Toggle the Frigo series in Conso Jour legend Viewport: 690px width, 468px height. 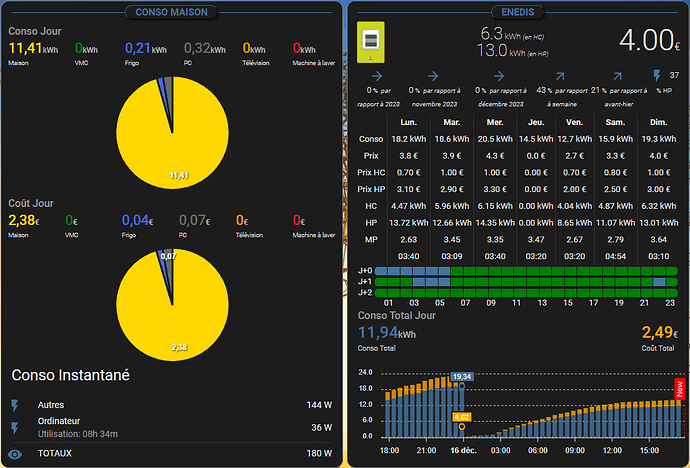146,52
